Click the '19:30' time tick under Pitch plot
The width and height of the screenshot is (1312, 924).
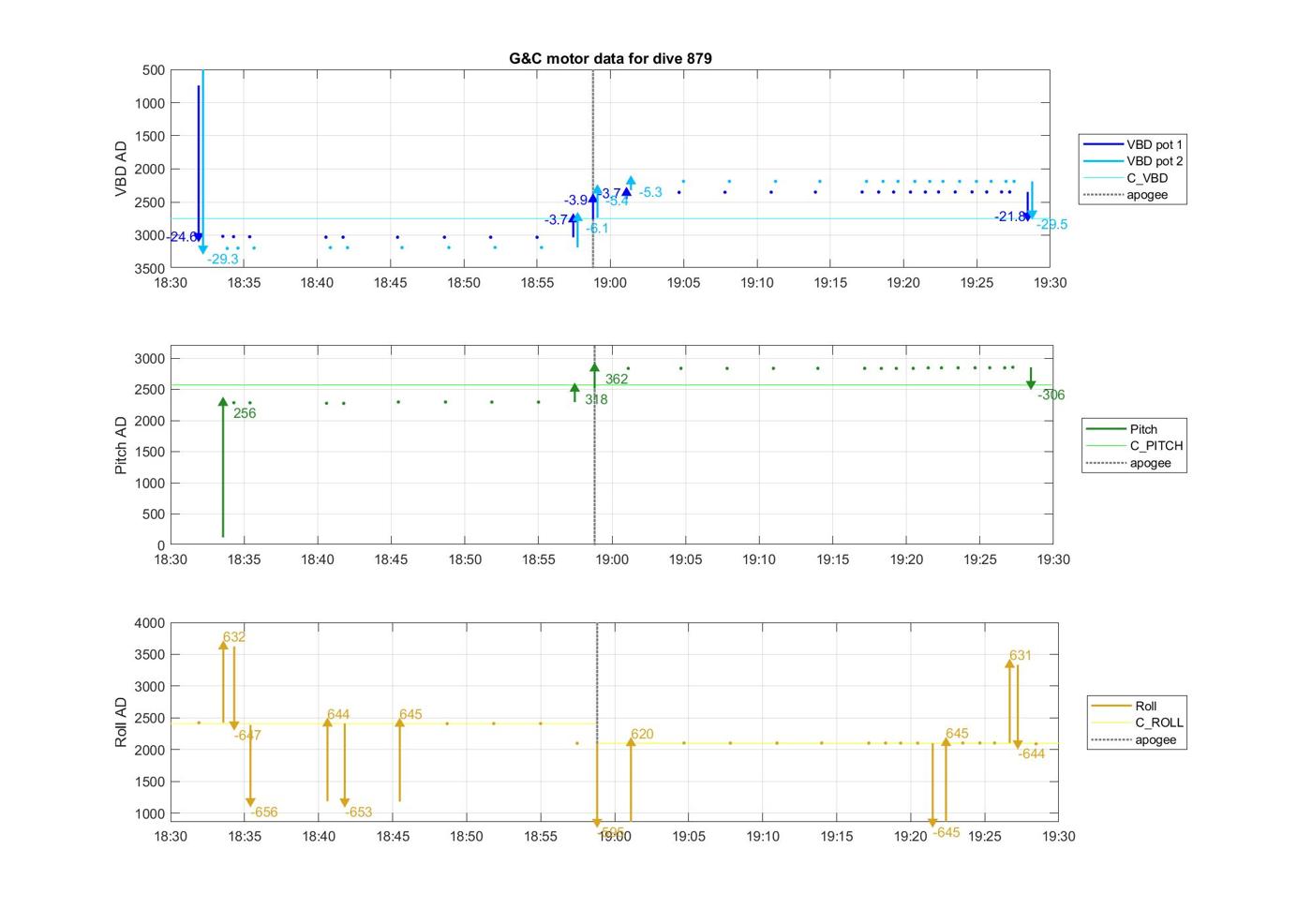point(1052,559)
